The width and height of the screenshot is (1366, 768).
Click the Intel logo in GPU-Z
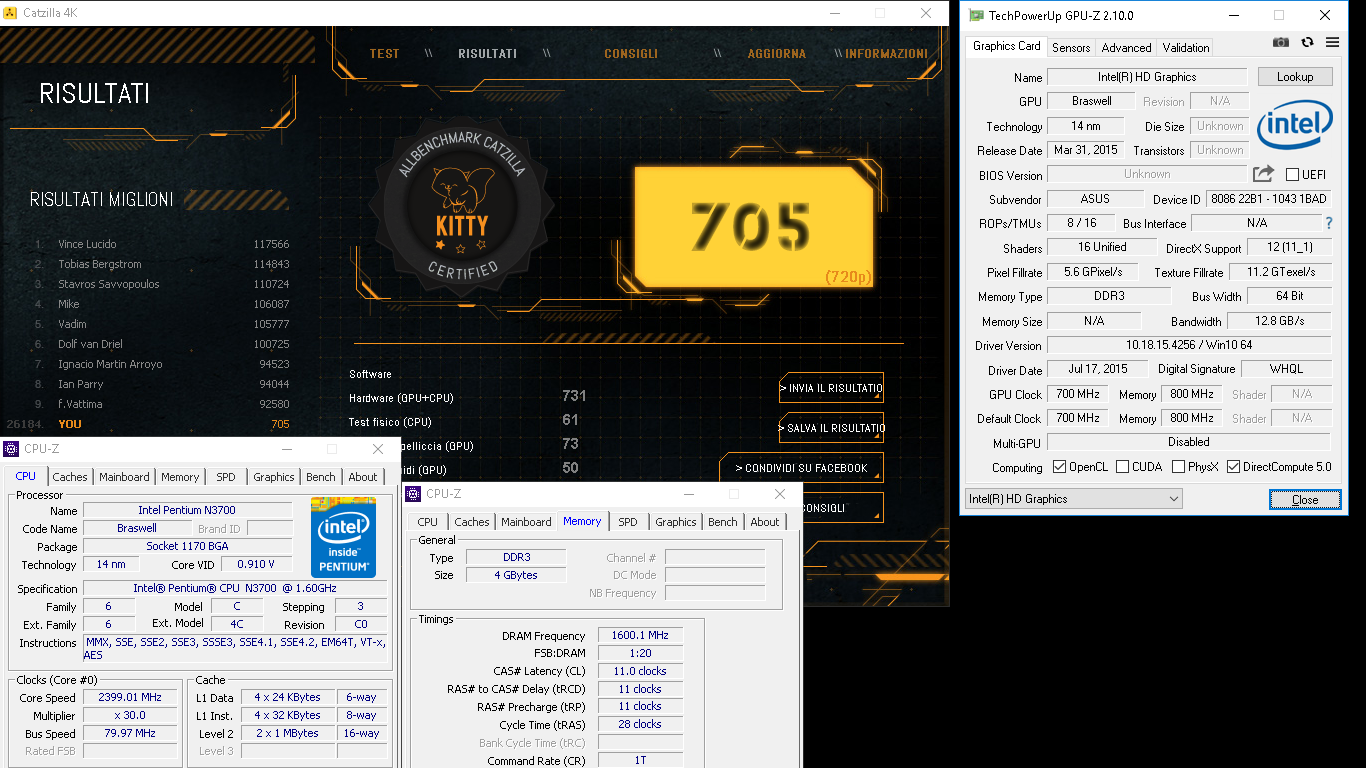[x=1295, y=127]
